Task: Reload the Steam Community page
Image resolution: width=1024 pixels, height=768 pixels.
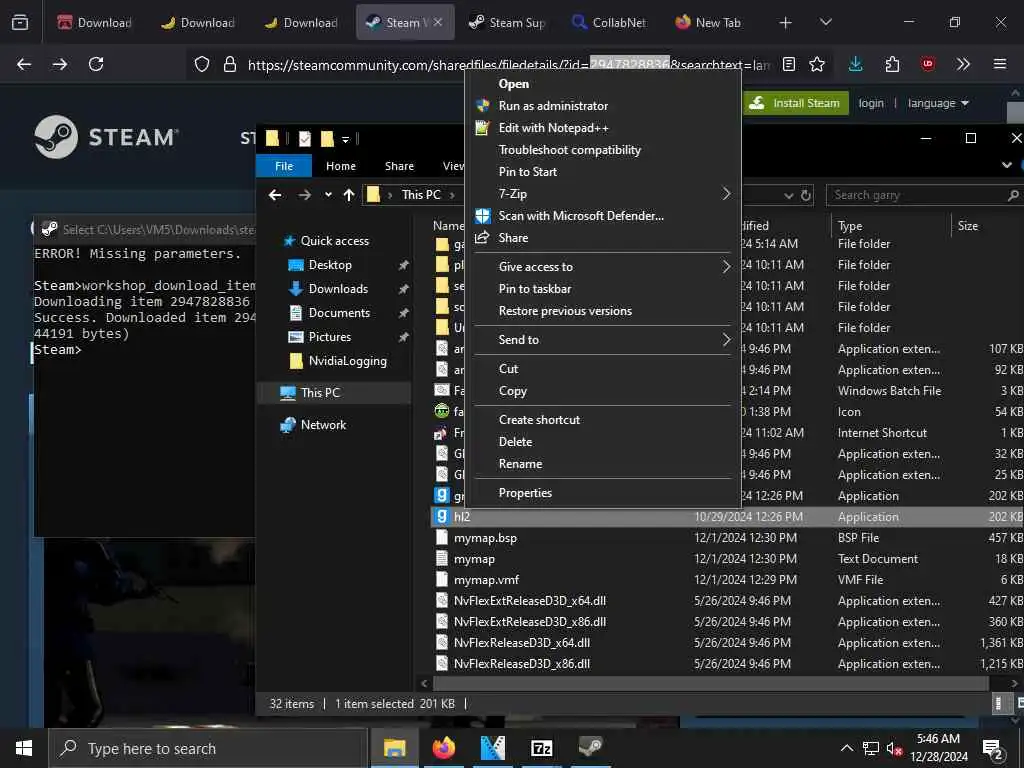Action: pos(96,64)
